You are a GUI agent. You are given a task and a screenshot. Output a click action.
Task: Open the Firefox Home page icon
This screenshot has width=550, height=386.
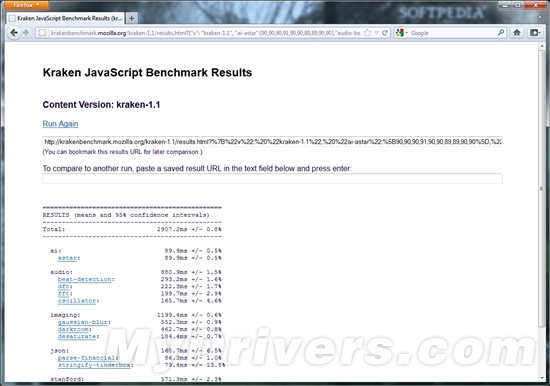pyautogui.click(x=517, y=33)
